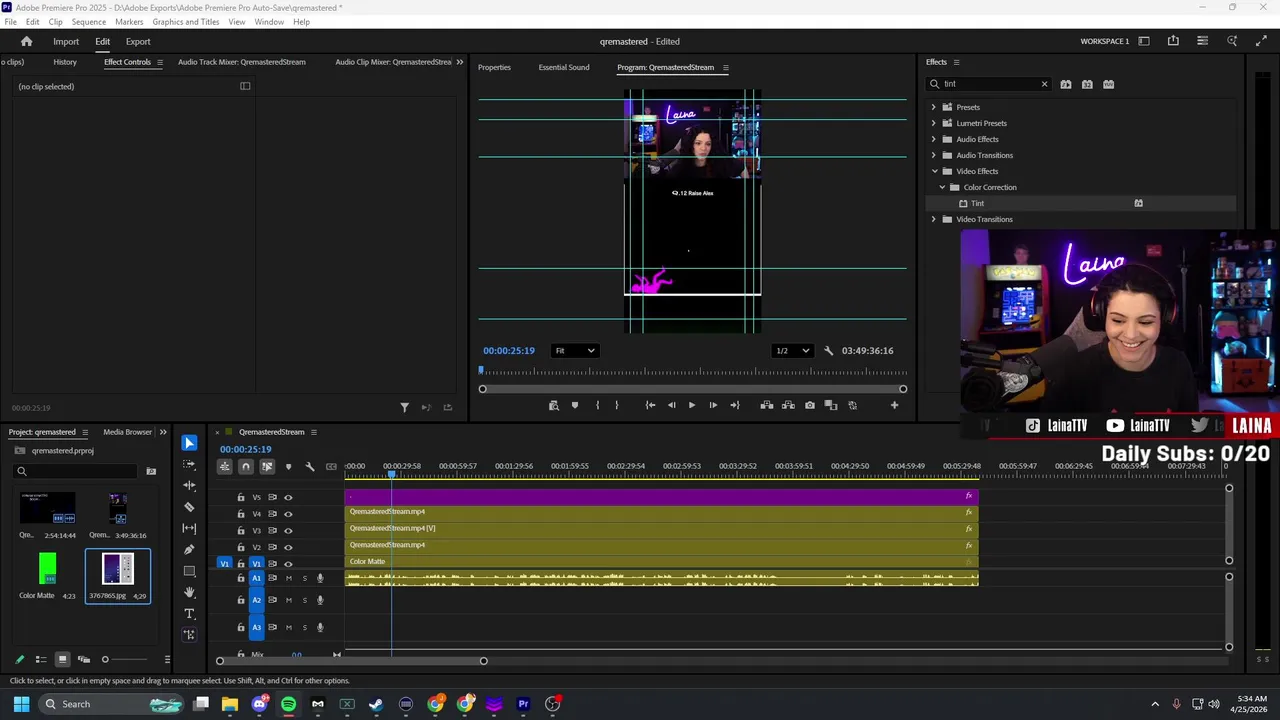Expand the Lumetri Presets folder

[934, 123]
